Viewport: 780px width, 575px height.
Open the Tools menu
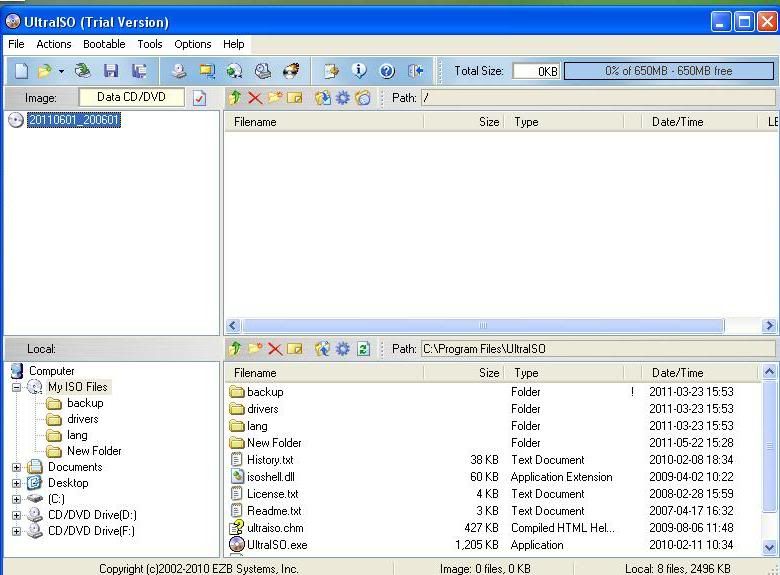150,44
